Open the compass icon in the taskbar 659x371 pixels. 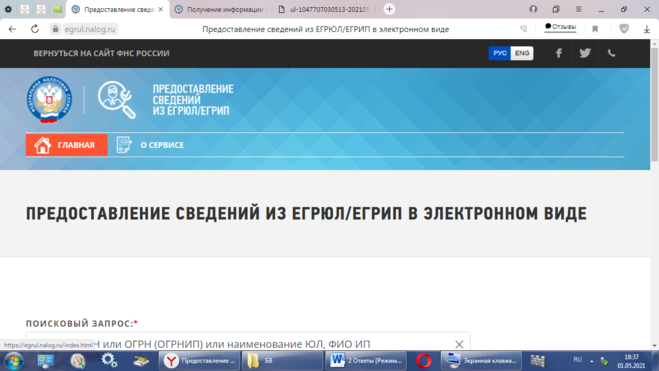tap(78, 361)
